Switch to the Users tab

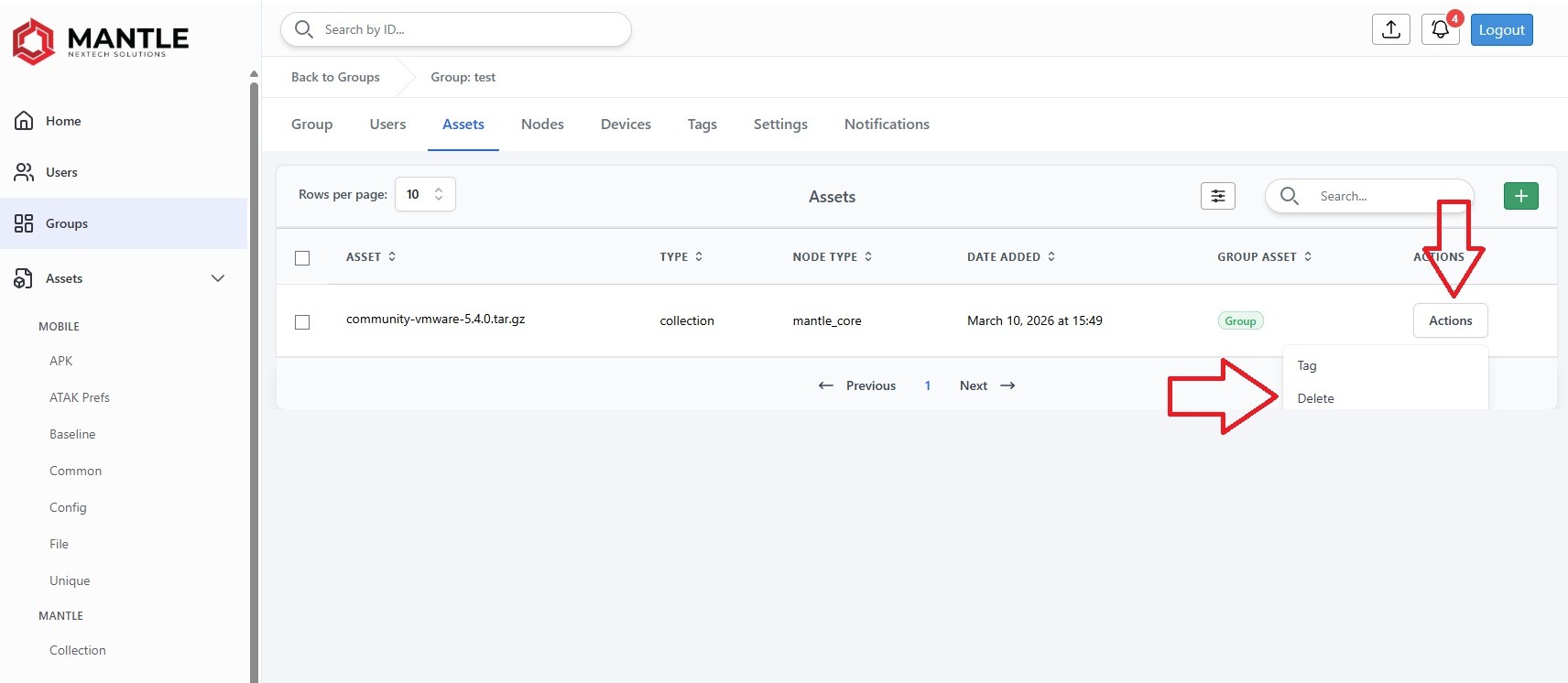pyautogui.click(x=387, y=125)
